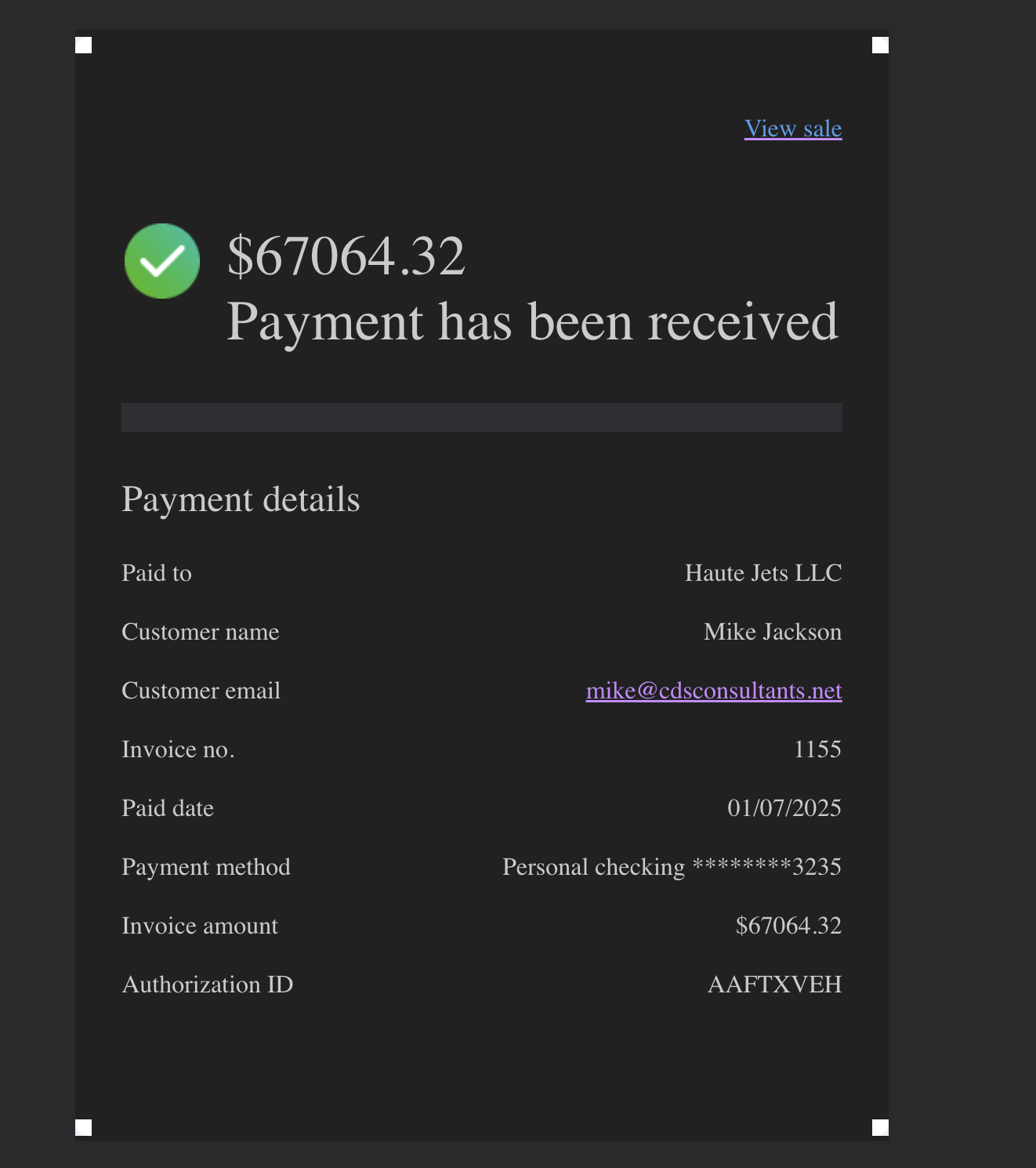Click the Payment method label
The image size is (1036, 1168).
tap(206, 867)
